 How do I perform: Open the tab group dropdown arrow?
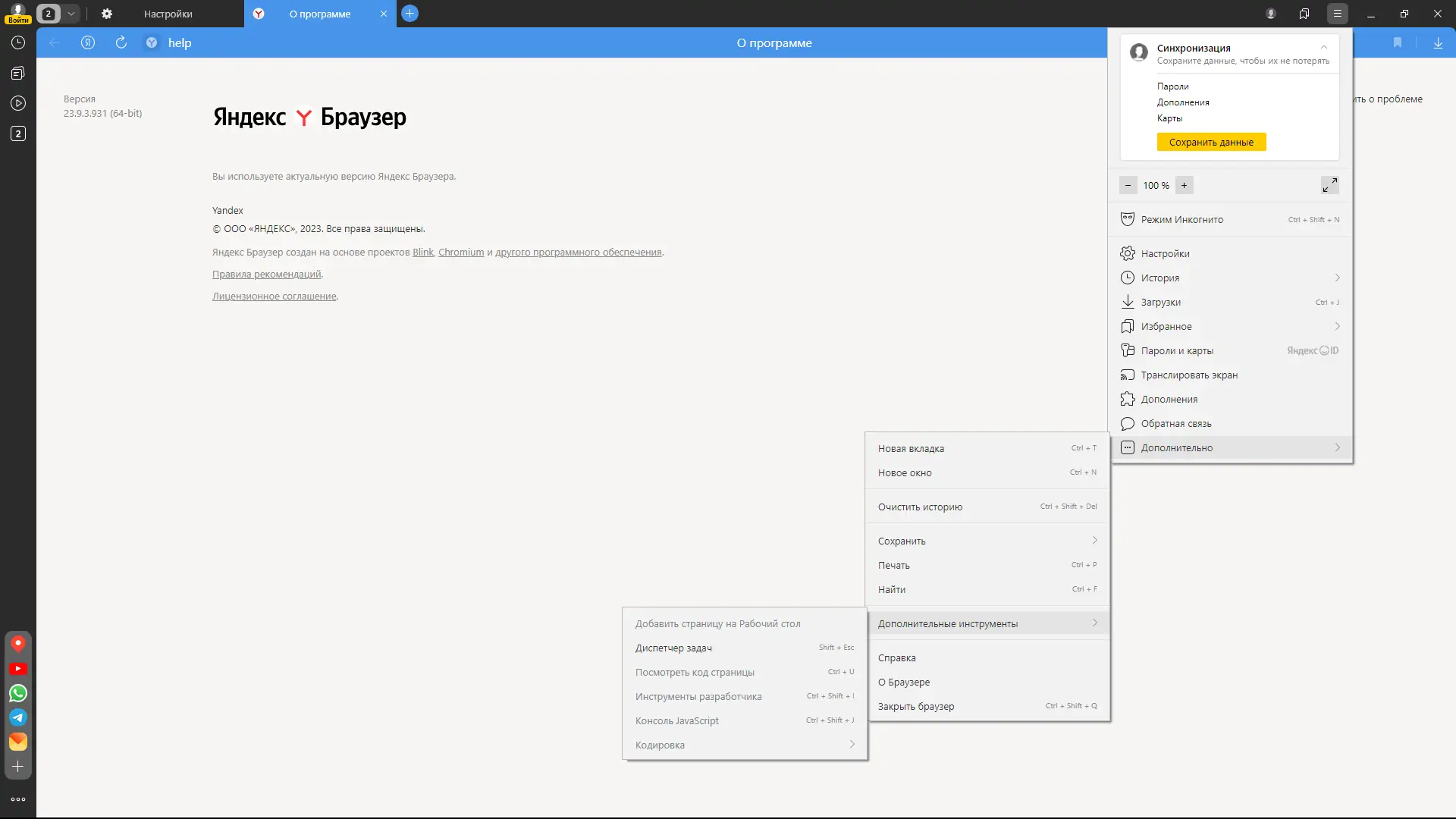tap(71, 14)
